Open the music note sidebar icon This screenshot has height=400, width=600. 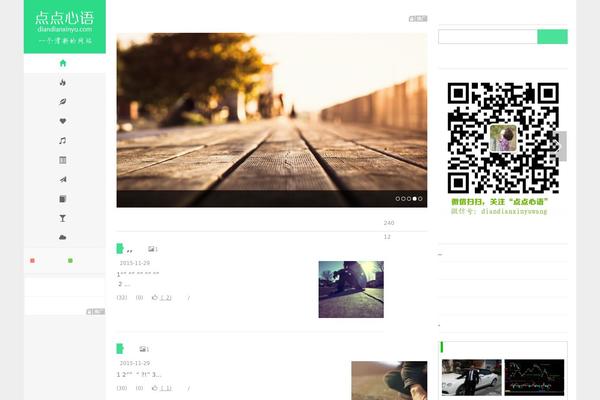pyautogui.click(x=63, y=140)
